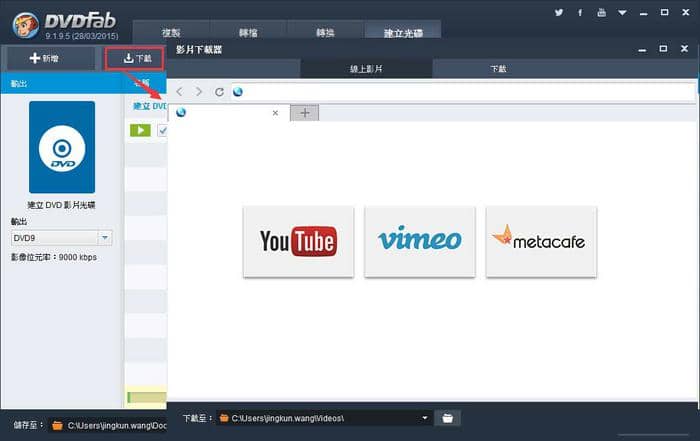Minimize the 影片下載器 downloader window
Image resolution: width=700 pixels, height=441 pixels.
click(x=642, y=50)
